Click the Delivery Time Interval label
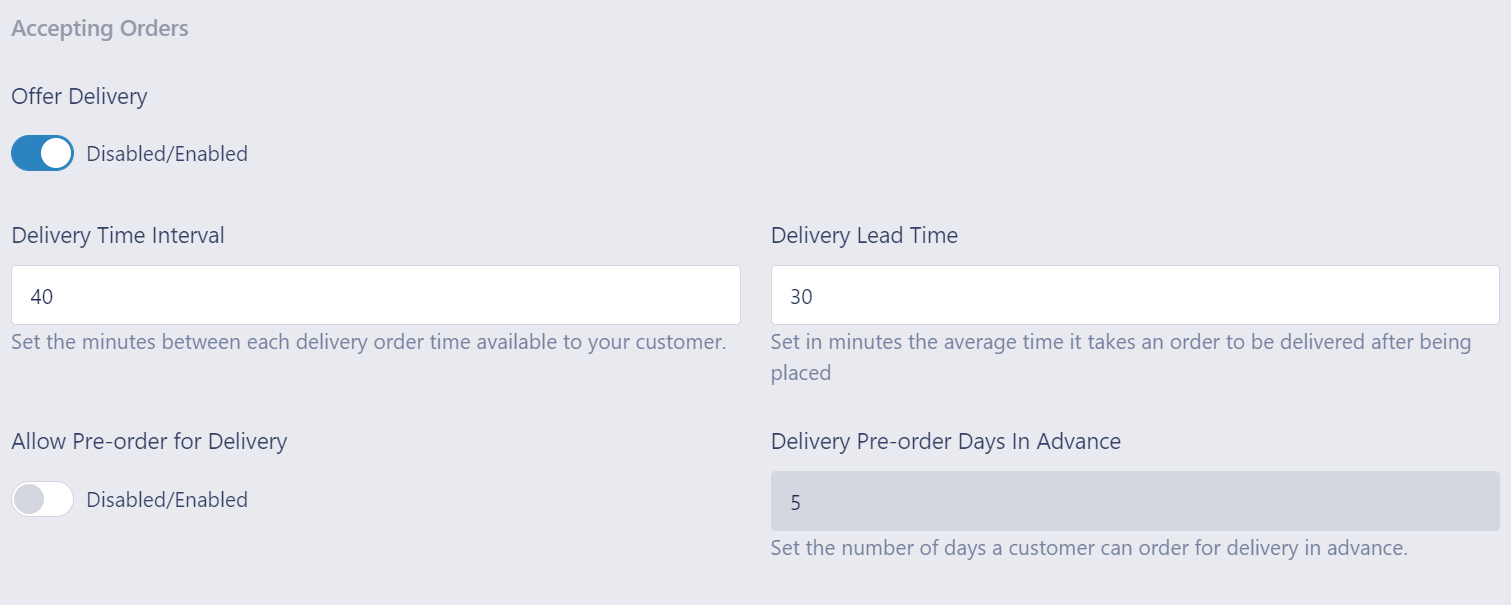1511x605 pixels. [x=117, y=235]
